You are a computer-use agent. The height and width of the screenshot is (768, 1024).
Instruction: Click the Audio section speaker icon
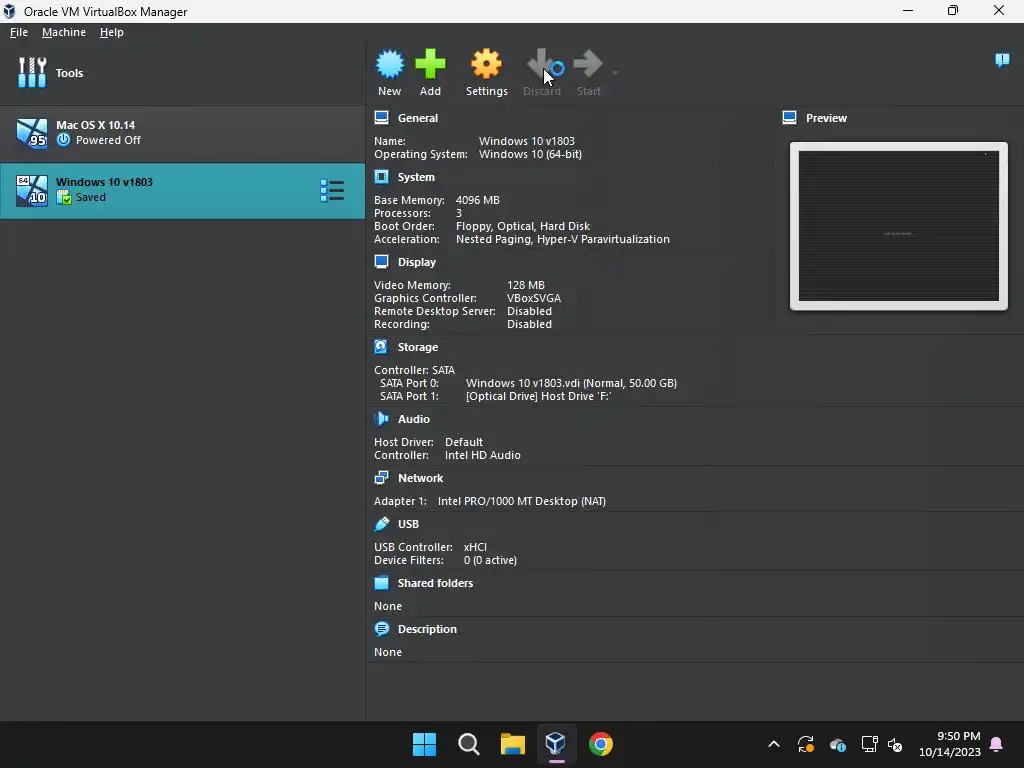(x=381, y=418)
